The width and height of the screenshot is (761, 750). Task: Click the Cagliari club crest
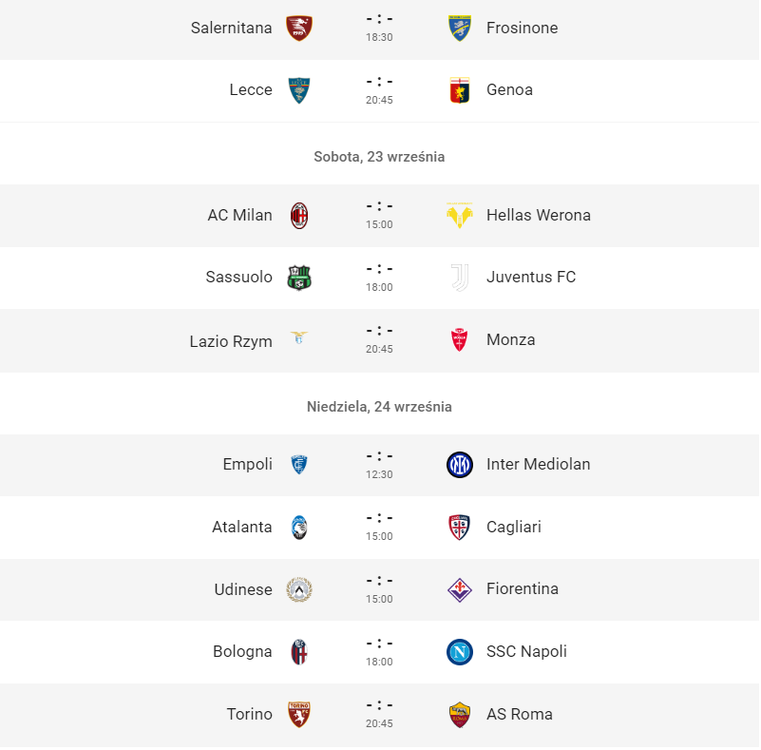point(459,527)
